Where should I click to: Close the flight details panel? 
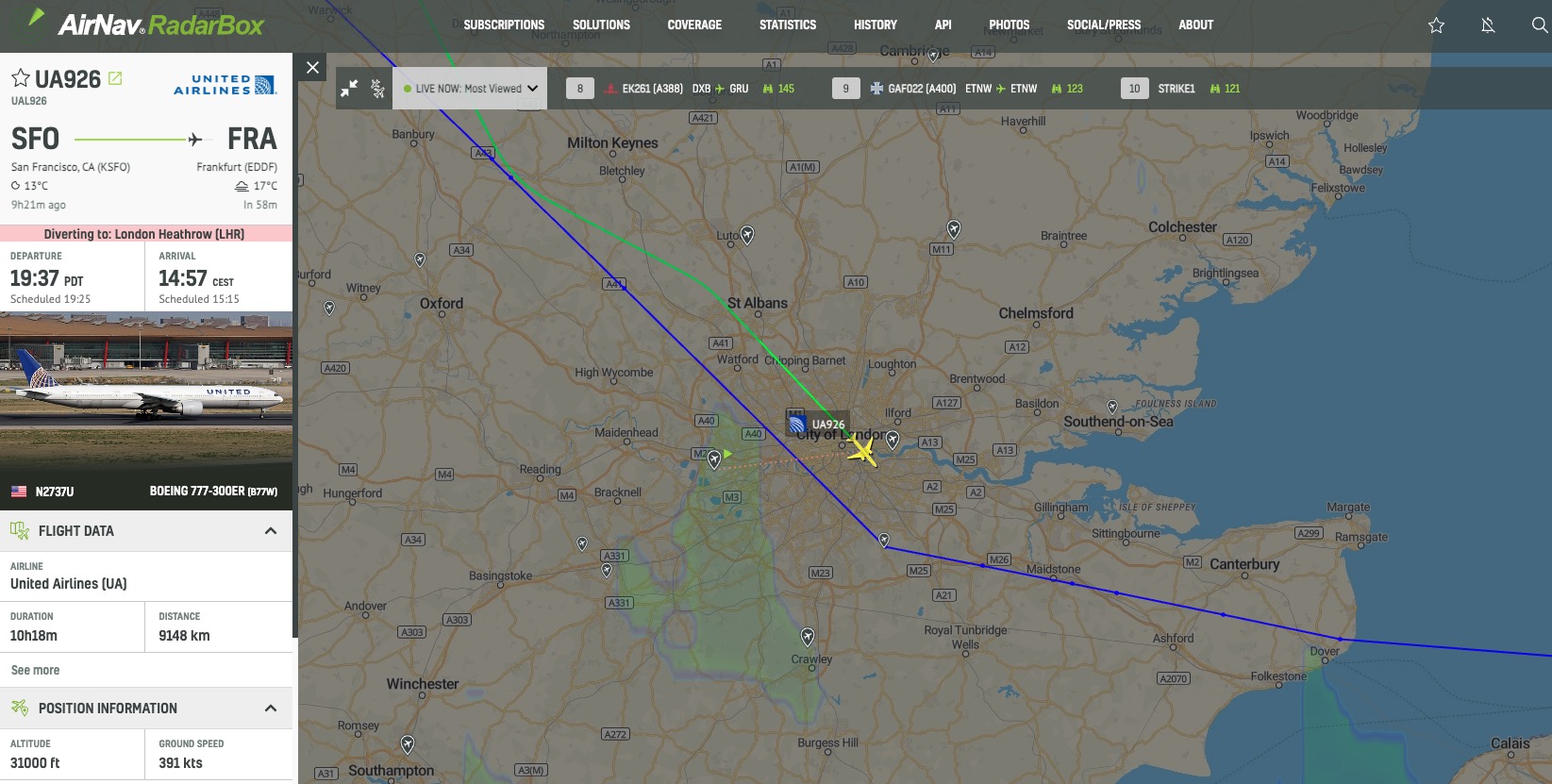click(x=312, y=67)
